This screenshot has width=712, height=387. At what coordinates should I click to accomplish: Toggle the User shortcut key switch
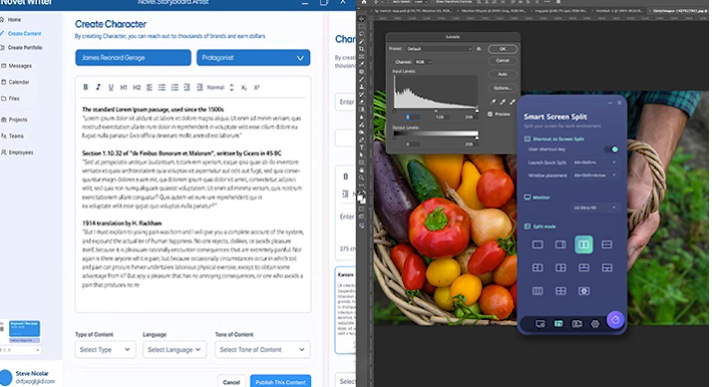click(x=611, y=149)
